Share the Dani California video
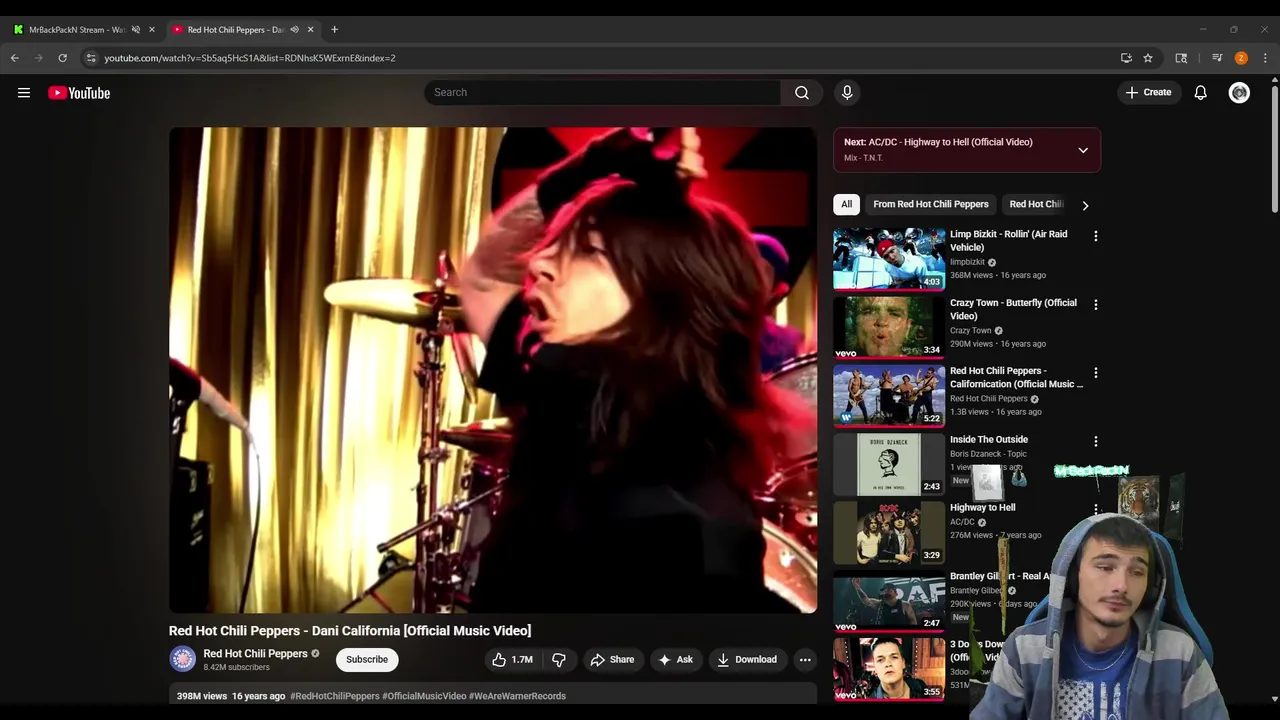The width and height of the screenshot is (1280, 720). tap(612, 660)
